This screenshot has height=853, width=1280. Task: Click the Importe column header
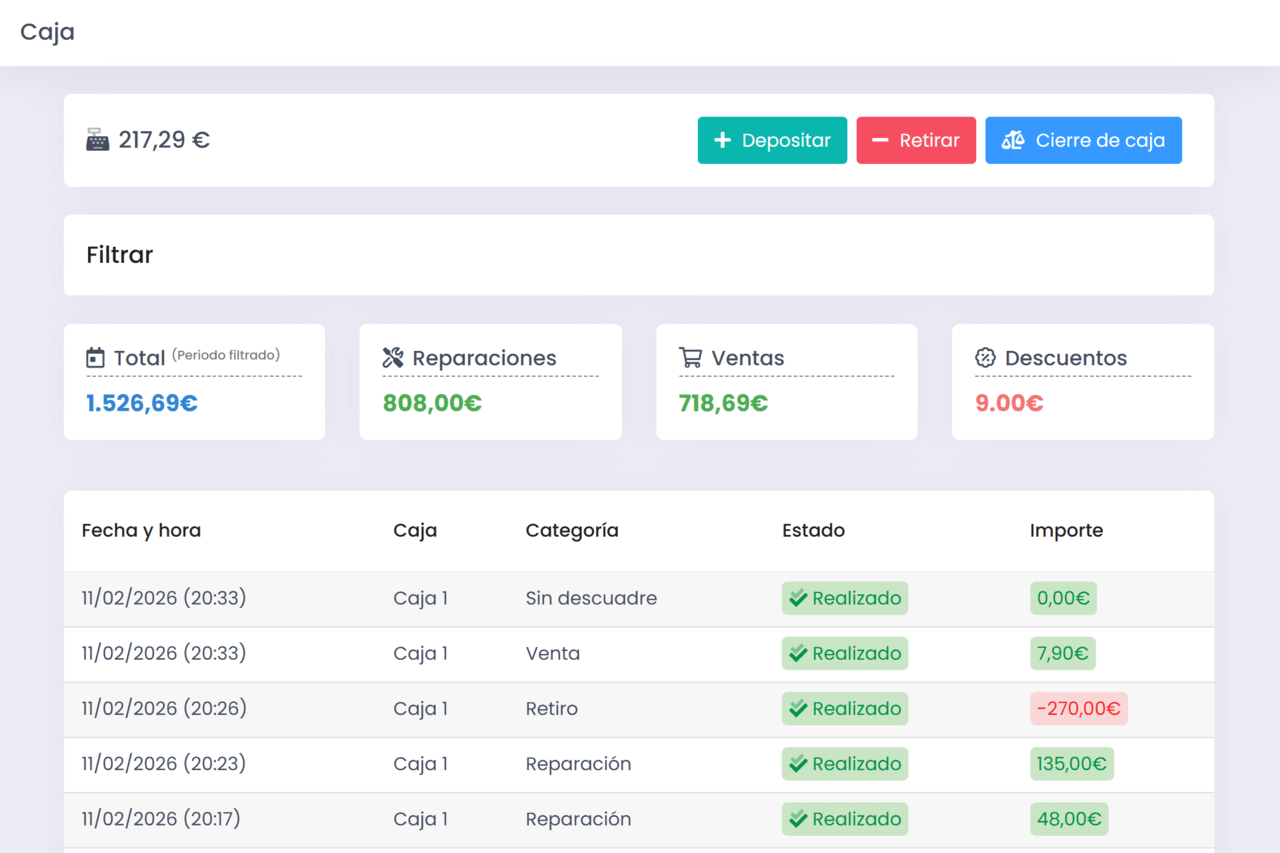click(x=1066, y=531)
